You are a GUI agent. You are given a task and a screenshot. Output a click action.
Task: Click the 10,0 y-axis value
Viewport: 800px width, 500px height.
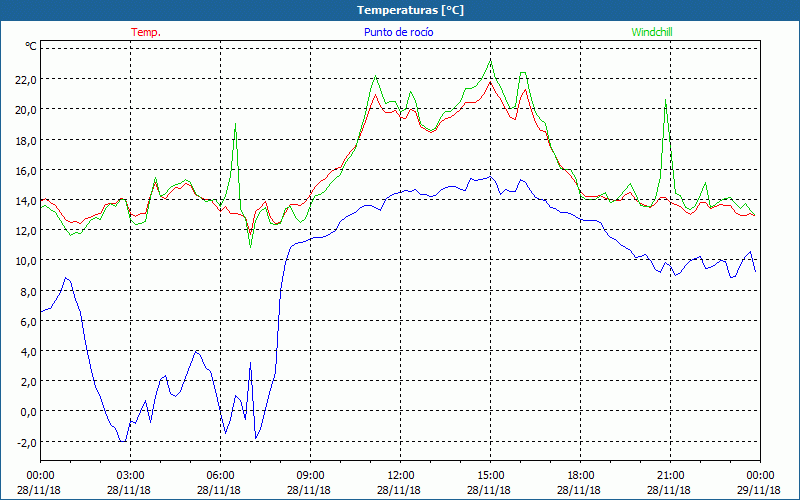point(27,260)
